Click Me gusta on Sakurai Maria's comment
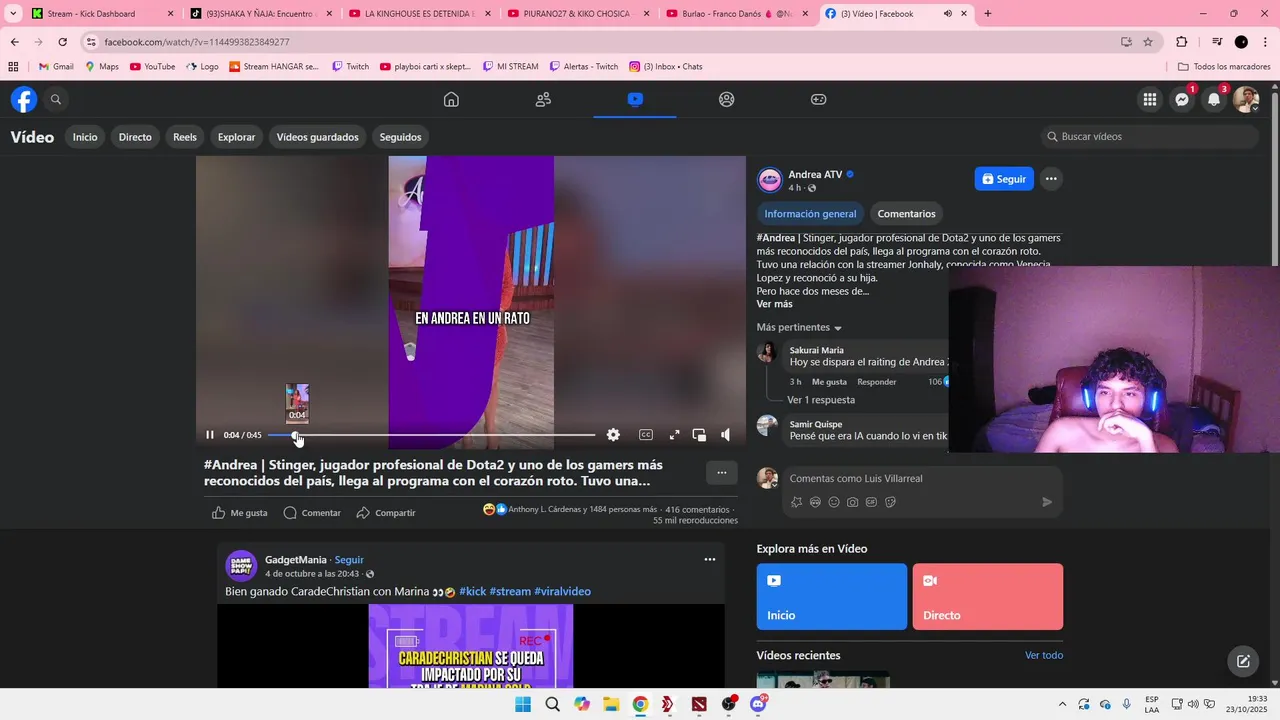Screen dimensions: 1280x720 coord(829,382)
